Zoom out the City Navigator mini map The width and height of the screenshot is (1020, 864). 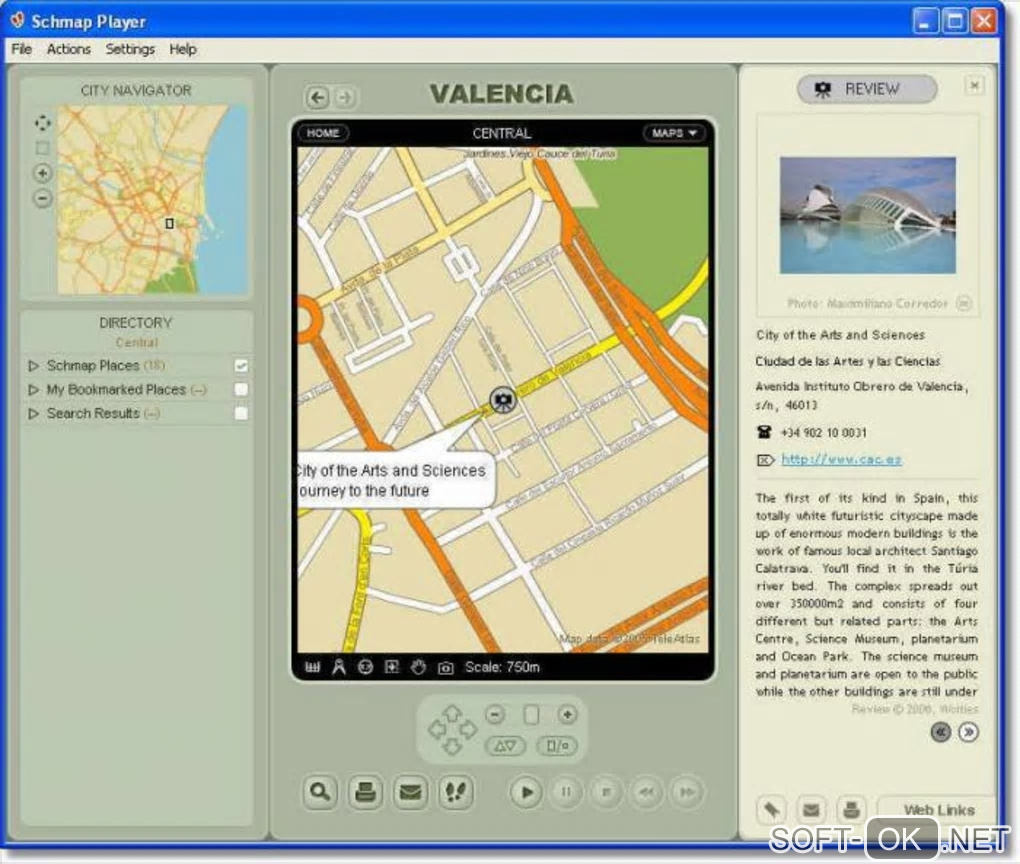click(x=42, y=198)
